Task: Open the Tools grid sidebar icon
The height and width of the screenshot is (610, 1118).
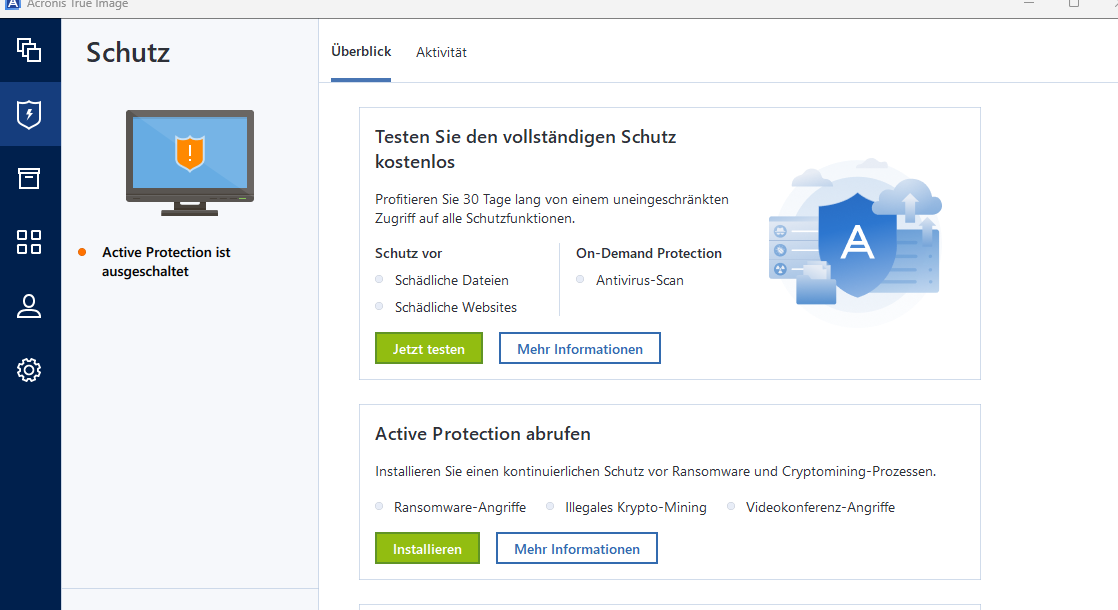Action: pyautogui.click(x=29, y=242)
